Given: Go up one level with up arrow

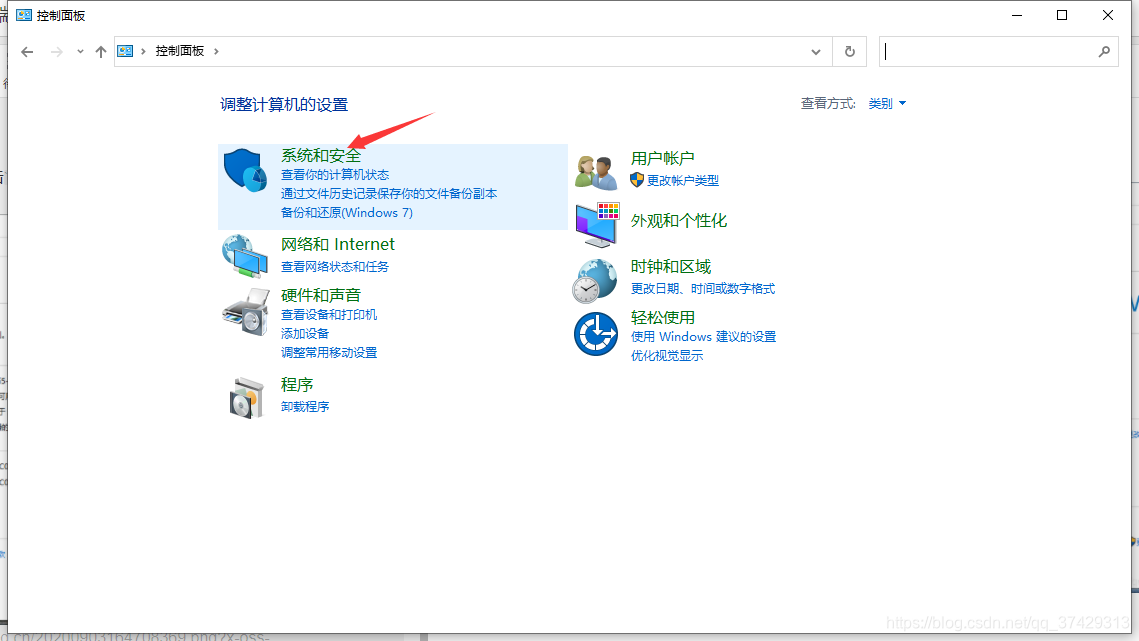Looking at the screenshot, I should tap(101, 52).
